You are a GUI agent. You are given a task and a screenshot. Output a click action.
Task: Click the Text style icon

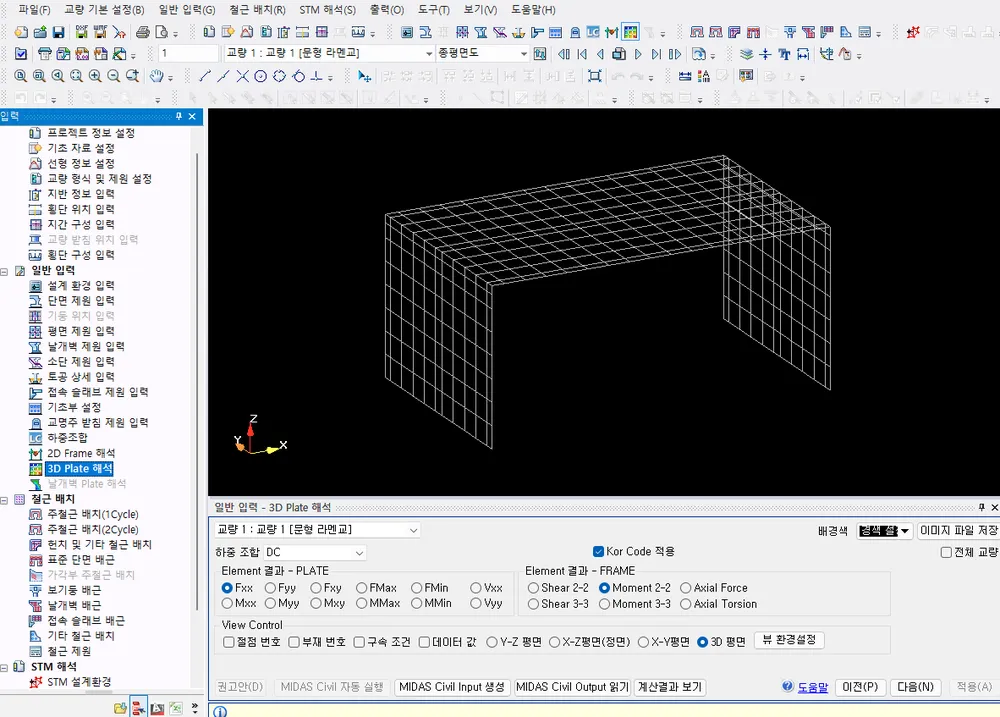[x=784, y=54]
